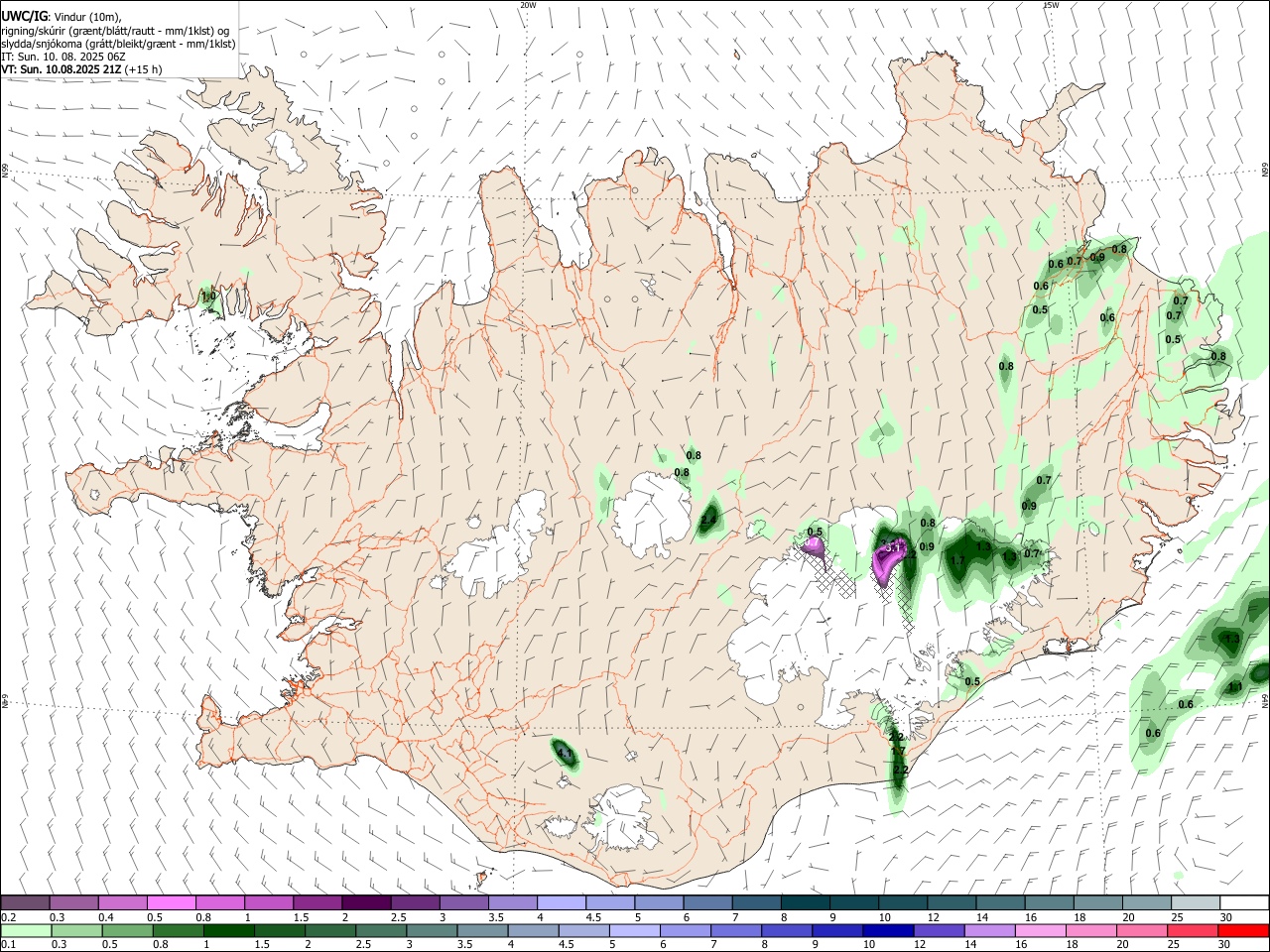Select the dark blue 10 swatch in lower legend
Screen dimensions: 1270x952
pos(888,930)
